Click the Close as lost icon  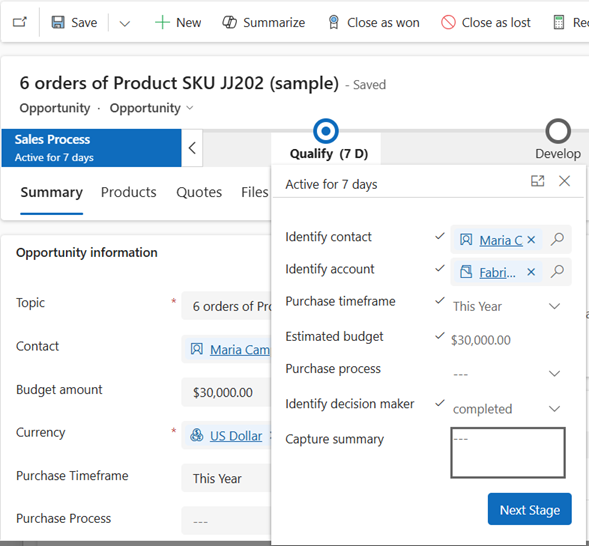448,23
